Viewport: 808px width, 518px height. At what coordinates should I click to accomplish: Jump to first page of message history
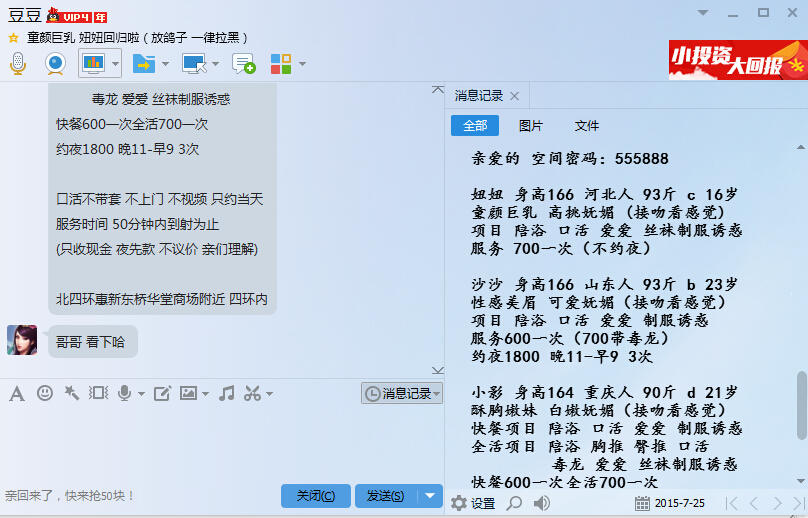(x=732, y=503)
